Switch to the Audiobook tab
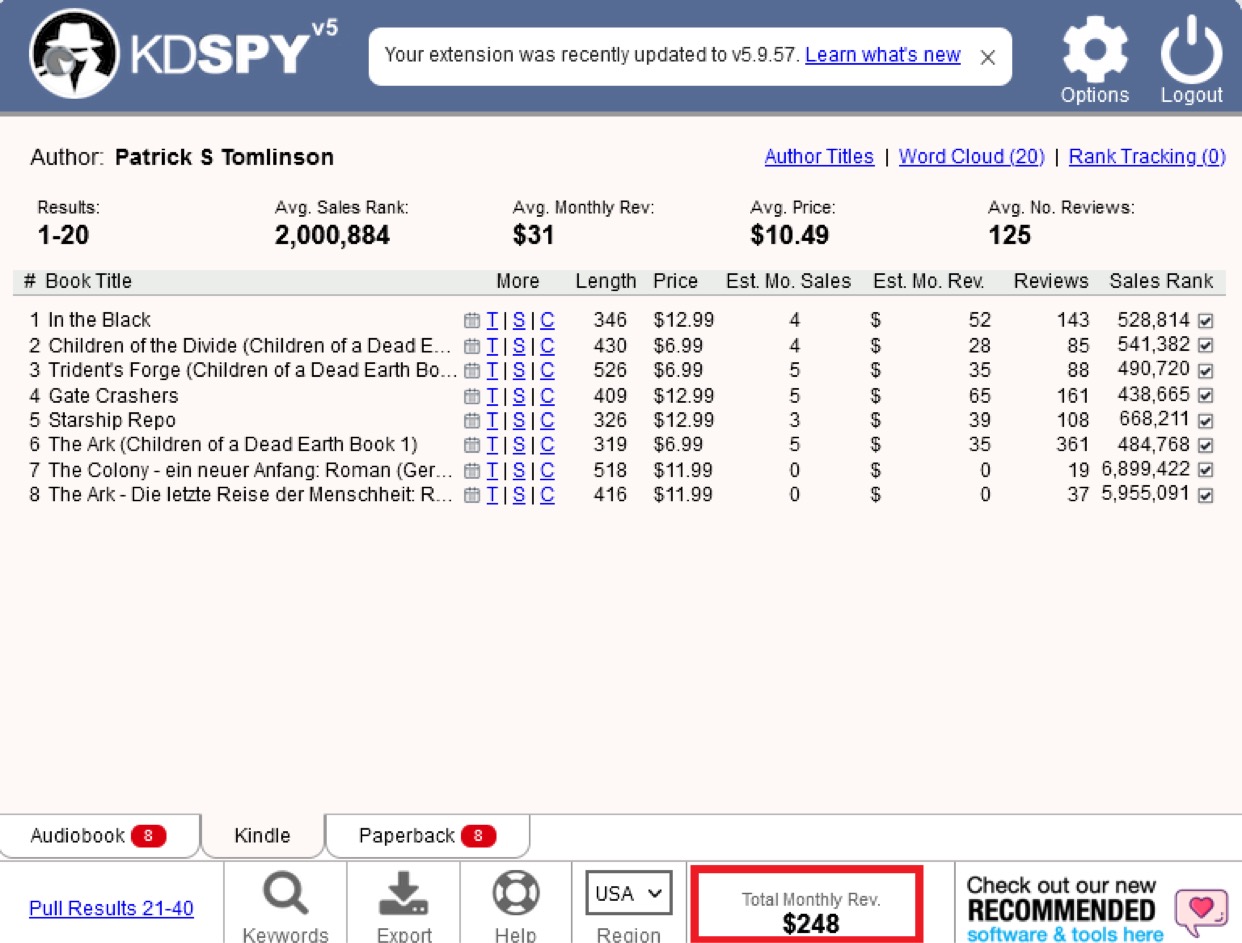The height and width of the screenshot is (943, 1242). click(x=99, y=836)
